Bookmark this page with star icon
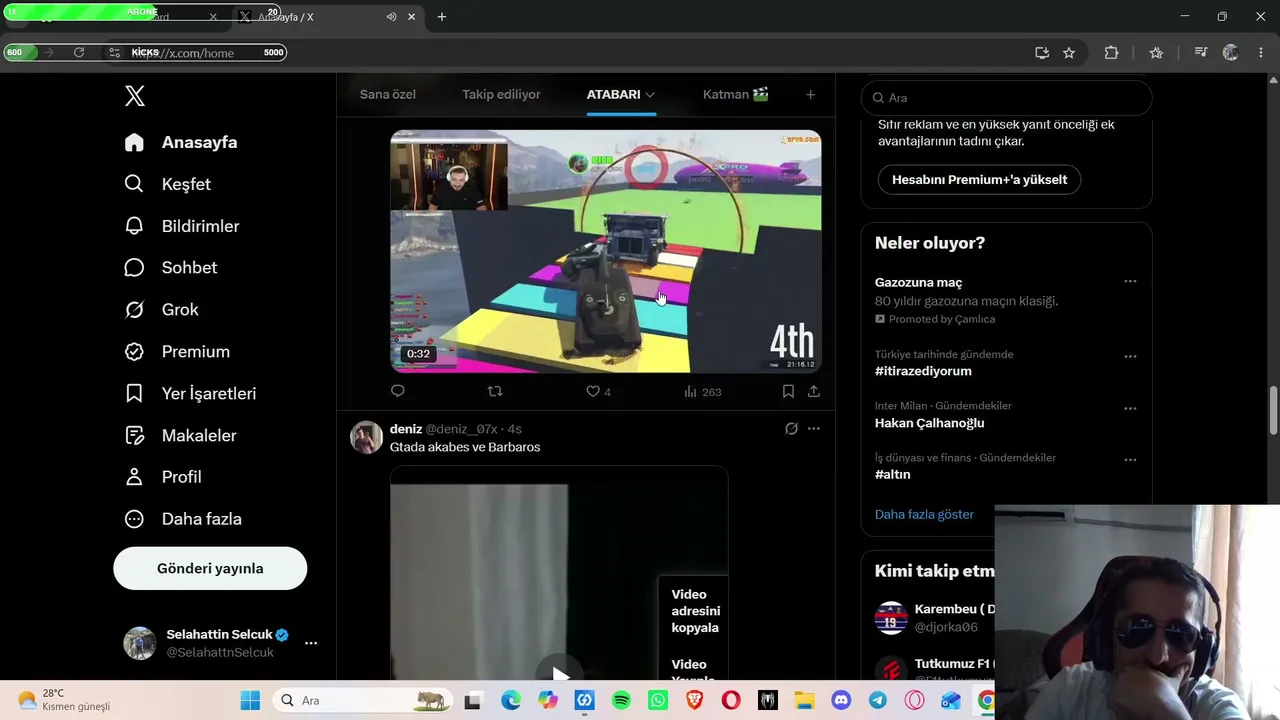This screenshot has width=1280, height=720. click(x=1069, y=53)
